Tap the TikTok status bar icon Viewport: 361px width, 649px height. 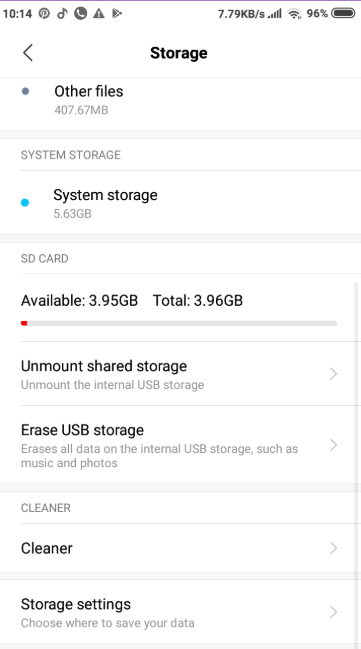pyautogui.click(x=62, y=14)
